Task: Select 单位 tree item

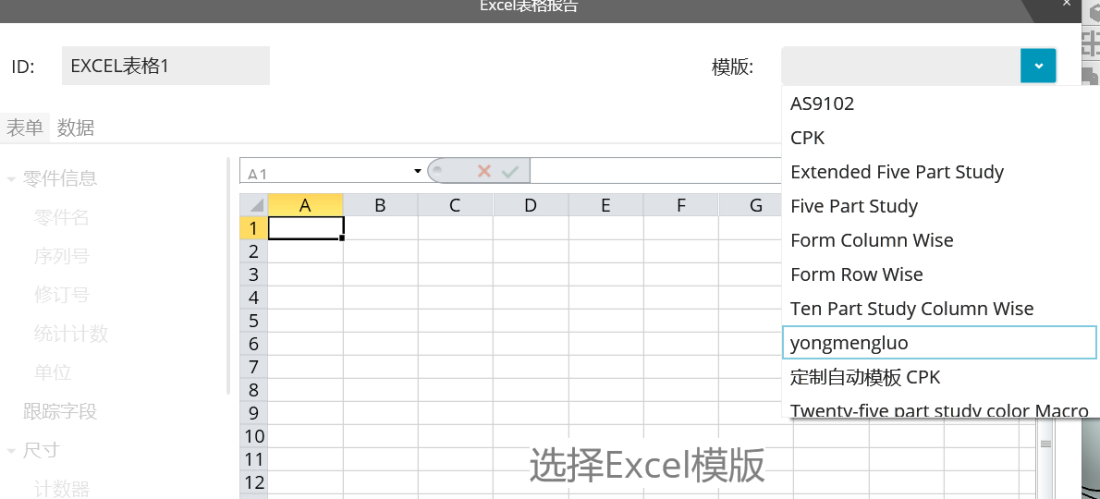Action: [x=53, y=372]
